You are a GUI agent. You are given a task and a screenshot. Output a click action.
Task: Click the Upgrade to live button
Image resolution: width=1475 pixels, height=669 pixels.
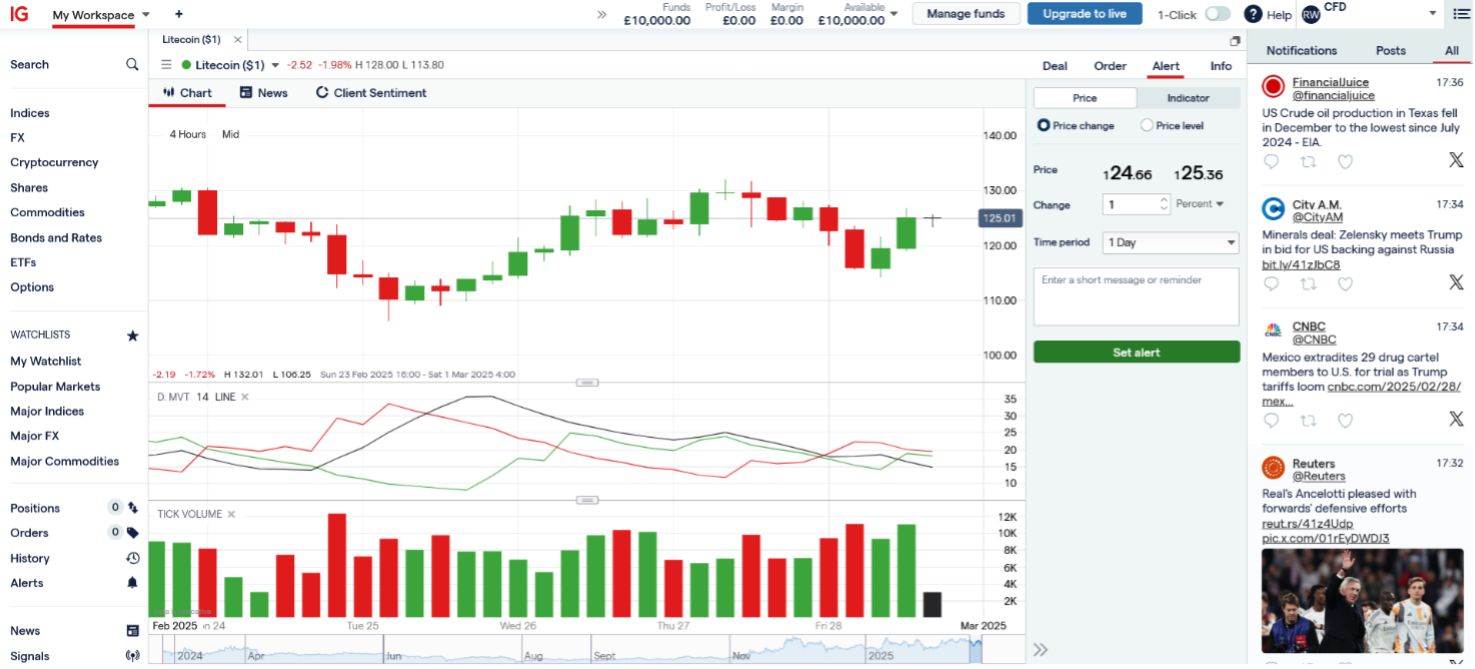1084,14
